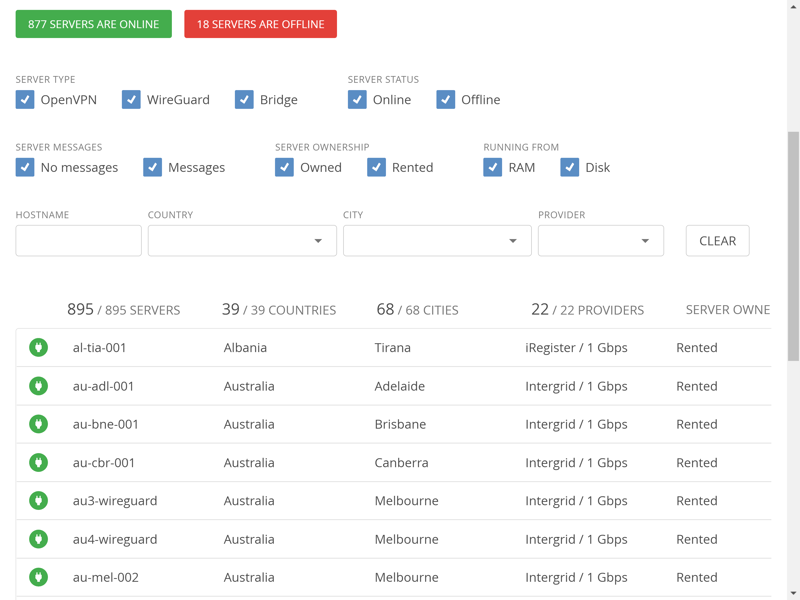Click the online plug icon for au-adl-001
The width and height of the screenshot is (800, 600).
coord(38,386)
